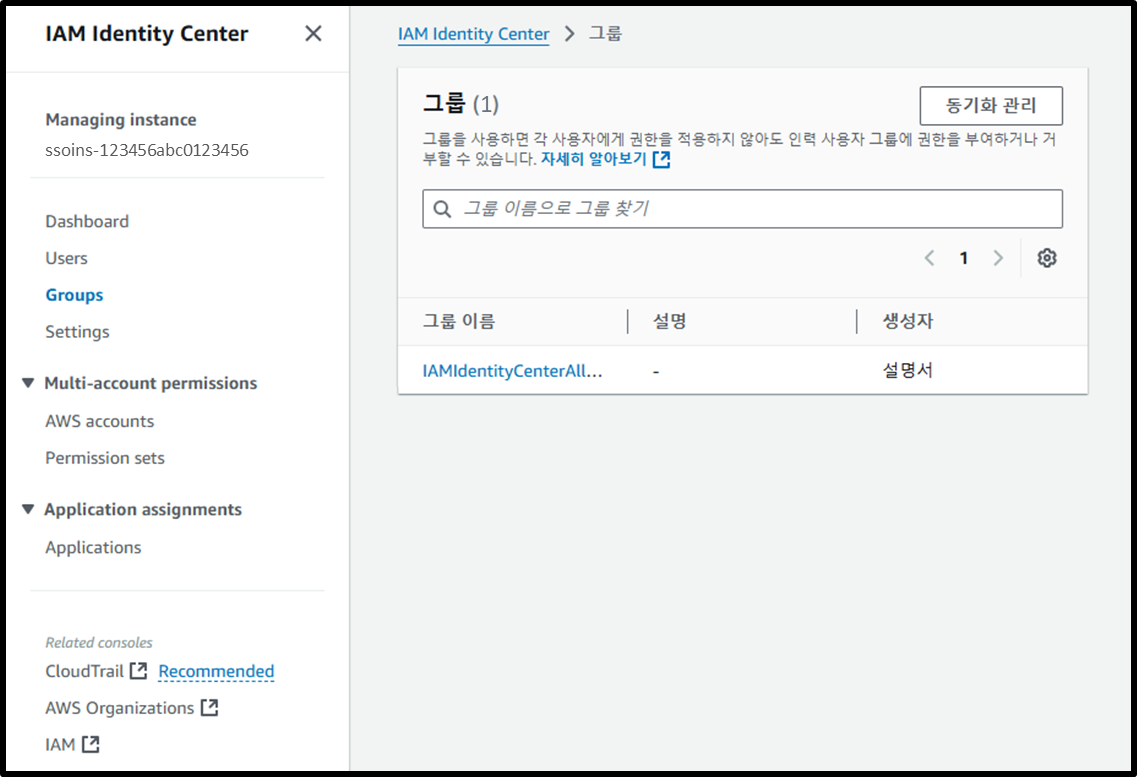The width and height of the screenshot is (1137, 777).
Task: Click IAM Identity Center sidebar title
Action: tap(146, 33)
